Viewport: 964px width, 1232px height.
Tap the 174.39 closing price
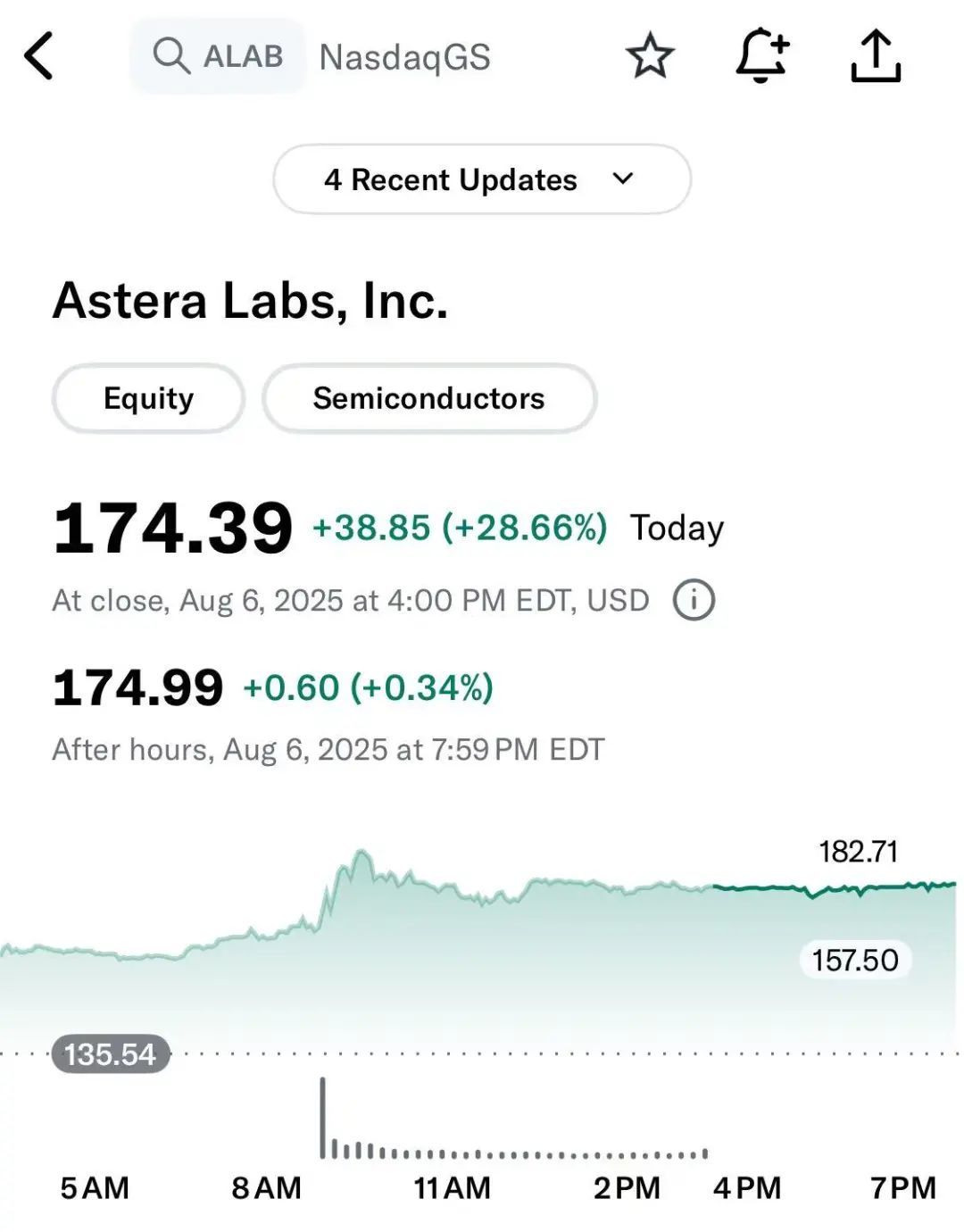tap(173, 529)
